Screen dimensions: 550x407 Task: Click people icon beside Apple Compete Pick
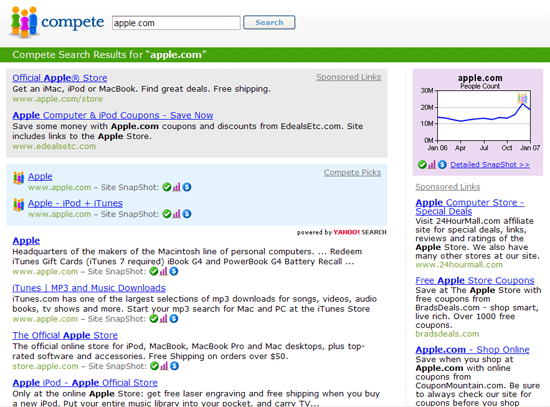pyautogui.click(x=19, y=178)
